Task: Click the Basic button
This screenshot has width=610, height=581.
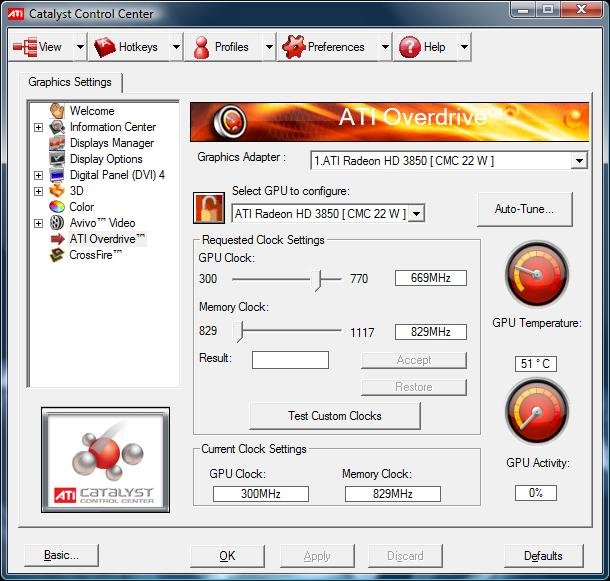Action: (x=61, y=555)
